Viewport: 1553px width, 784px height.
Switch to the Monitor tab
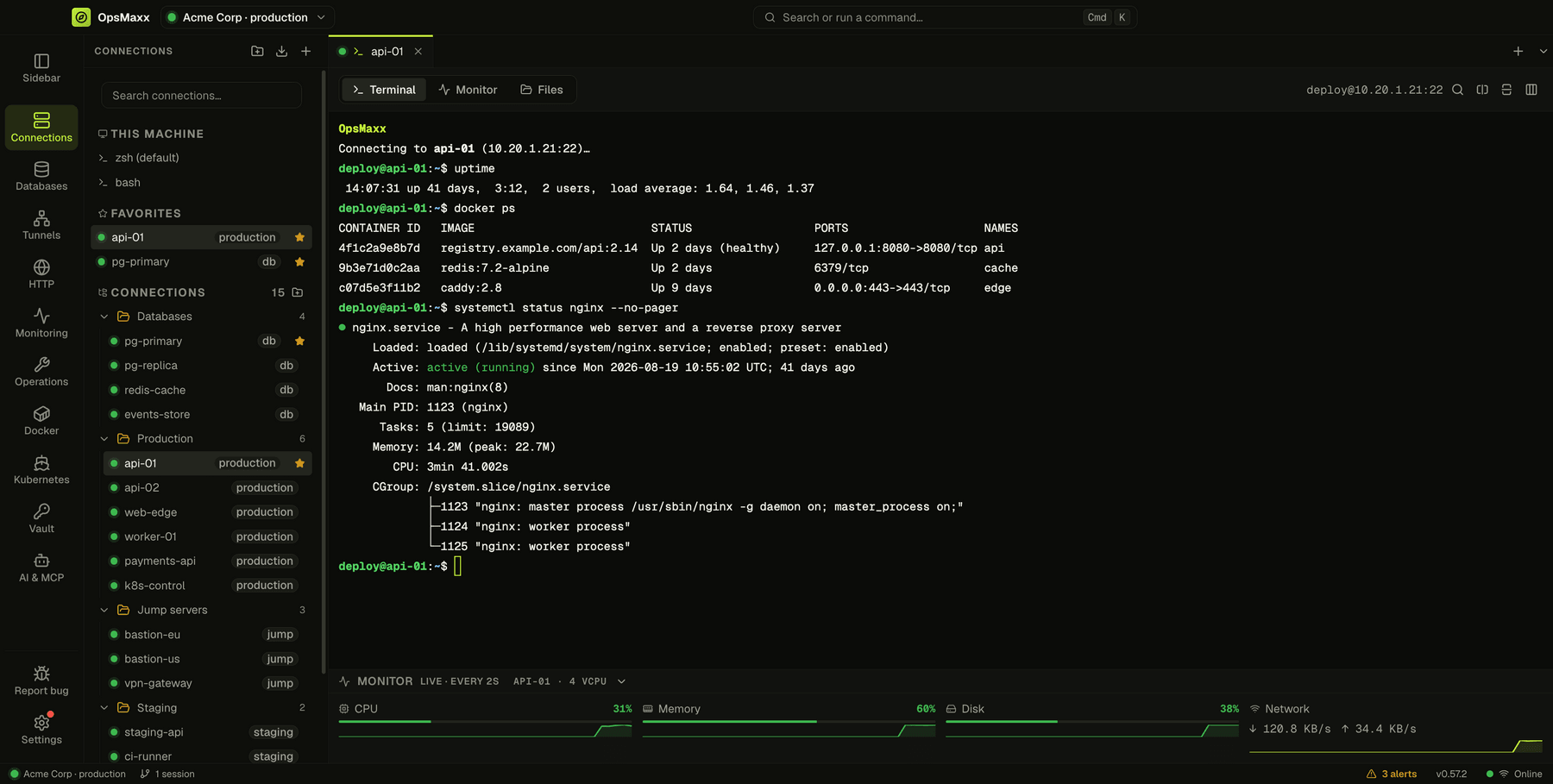point(468,90)
